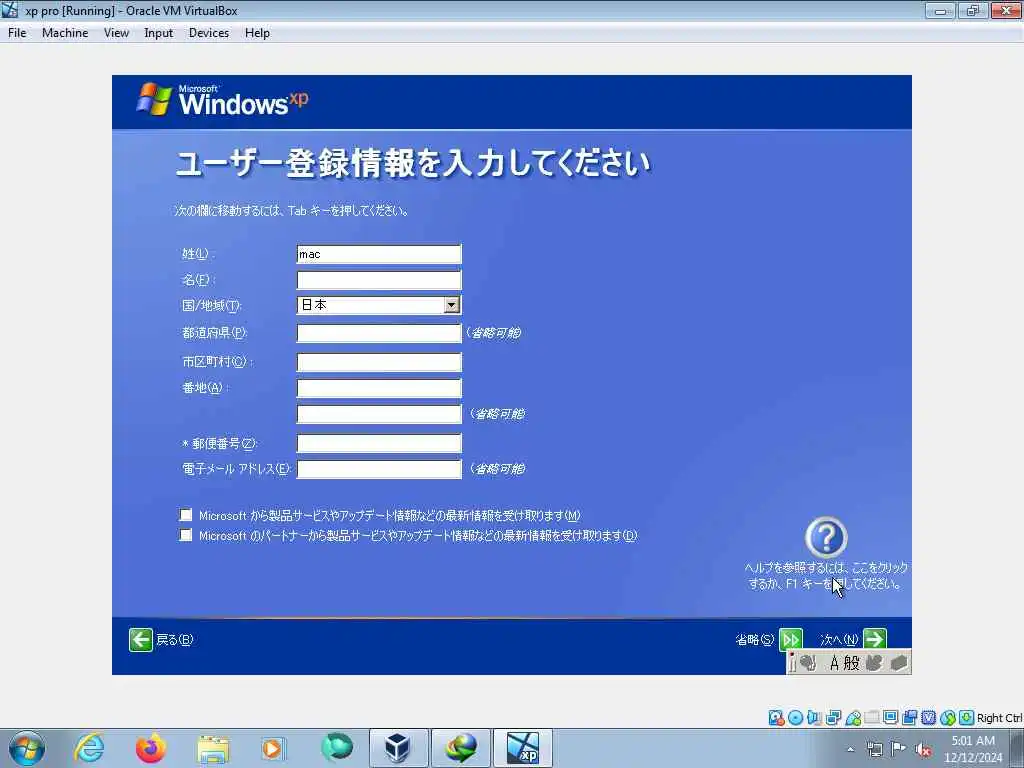The image size is (1024, 768).
Task: Click VirtualBox CPU virtualization status icon
Action: [928, 718]
